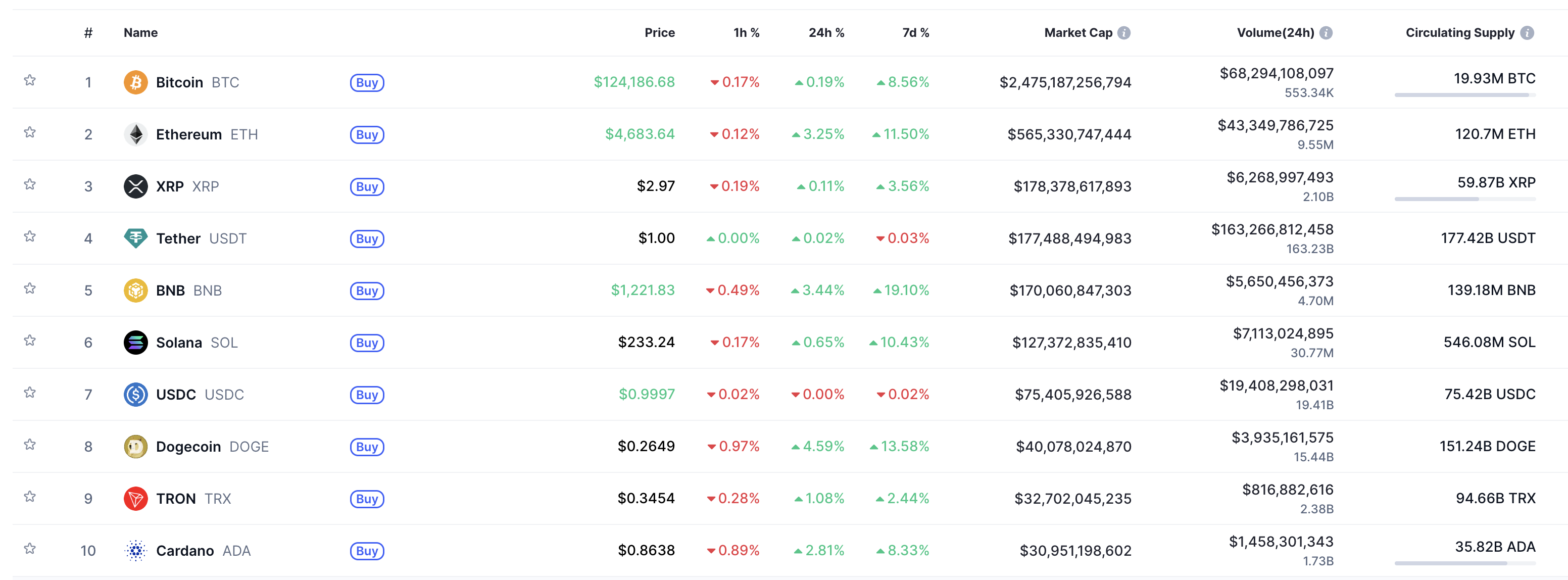
Task: Toggle the watchlist star for Cardano
Action: pyautogui.click(x=30, y=548)
